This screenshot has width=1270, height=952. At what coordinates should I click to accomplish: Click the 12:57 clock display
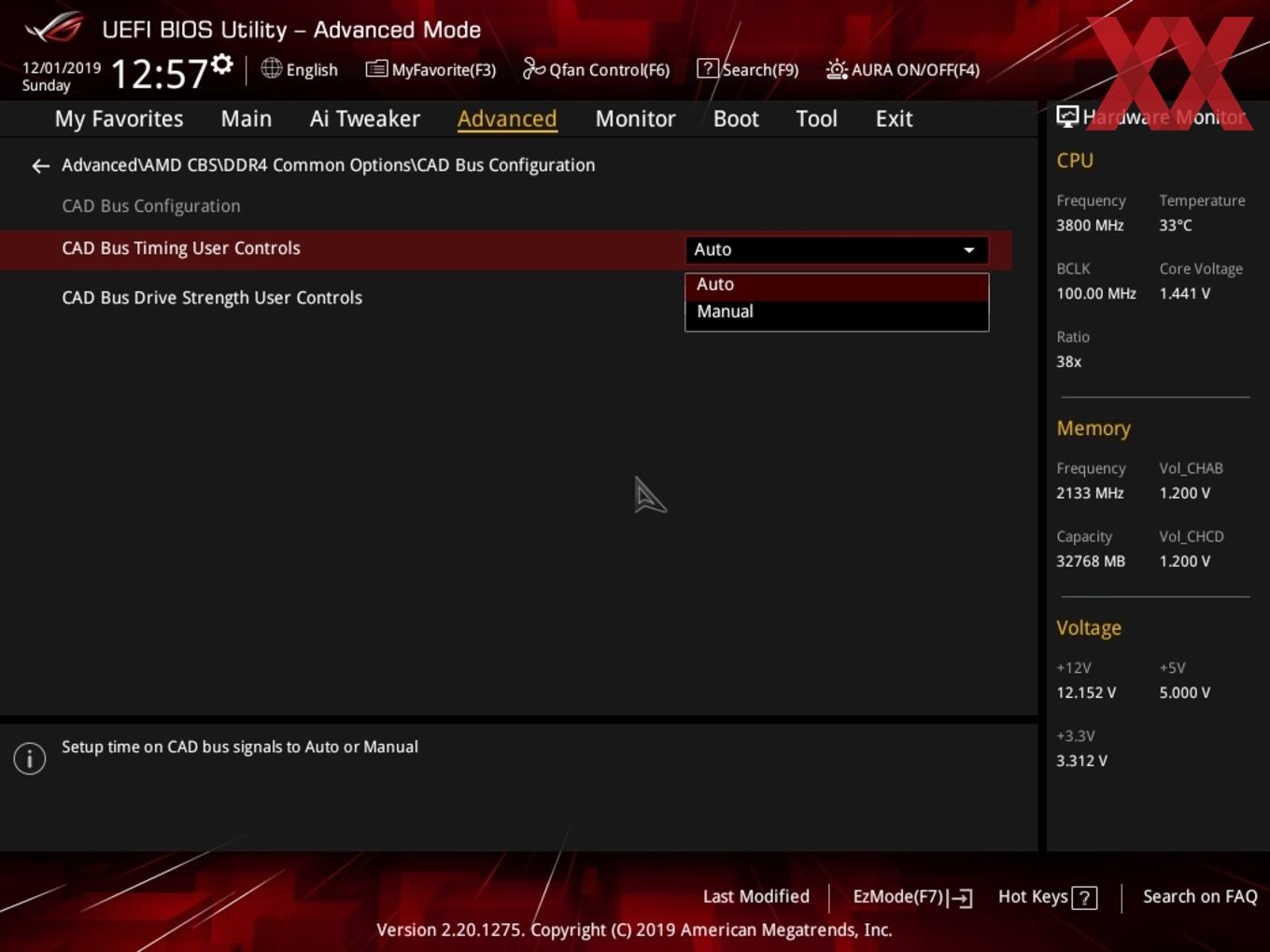pos(159,73)
